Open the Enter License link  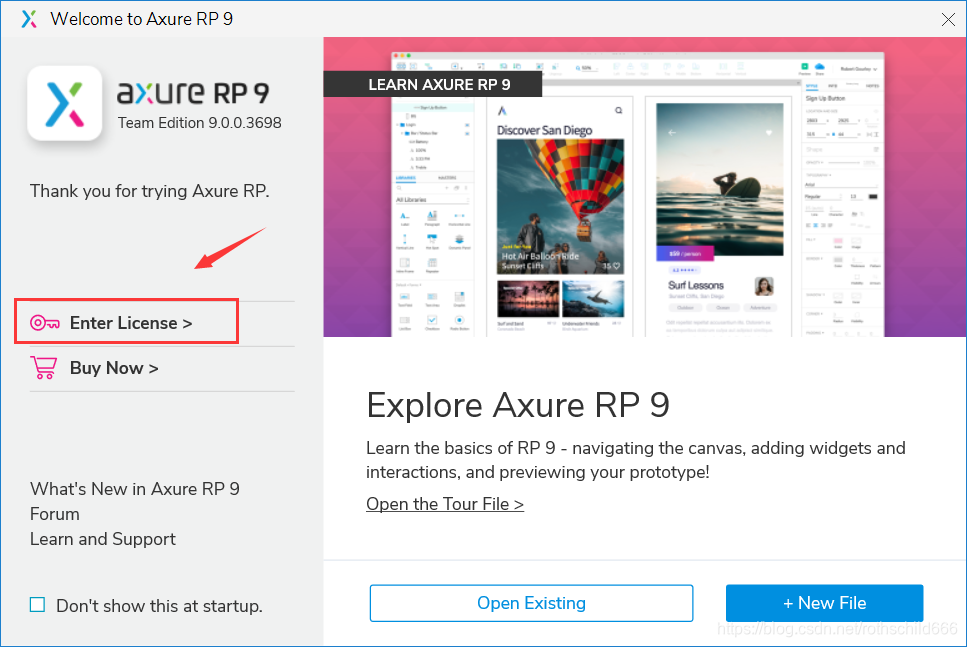tap(130, 323)
